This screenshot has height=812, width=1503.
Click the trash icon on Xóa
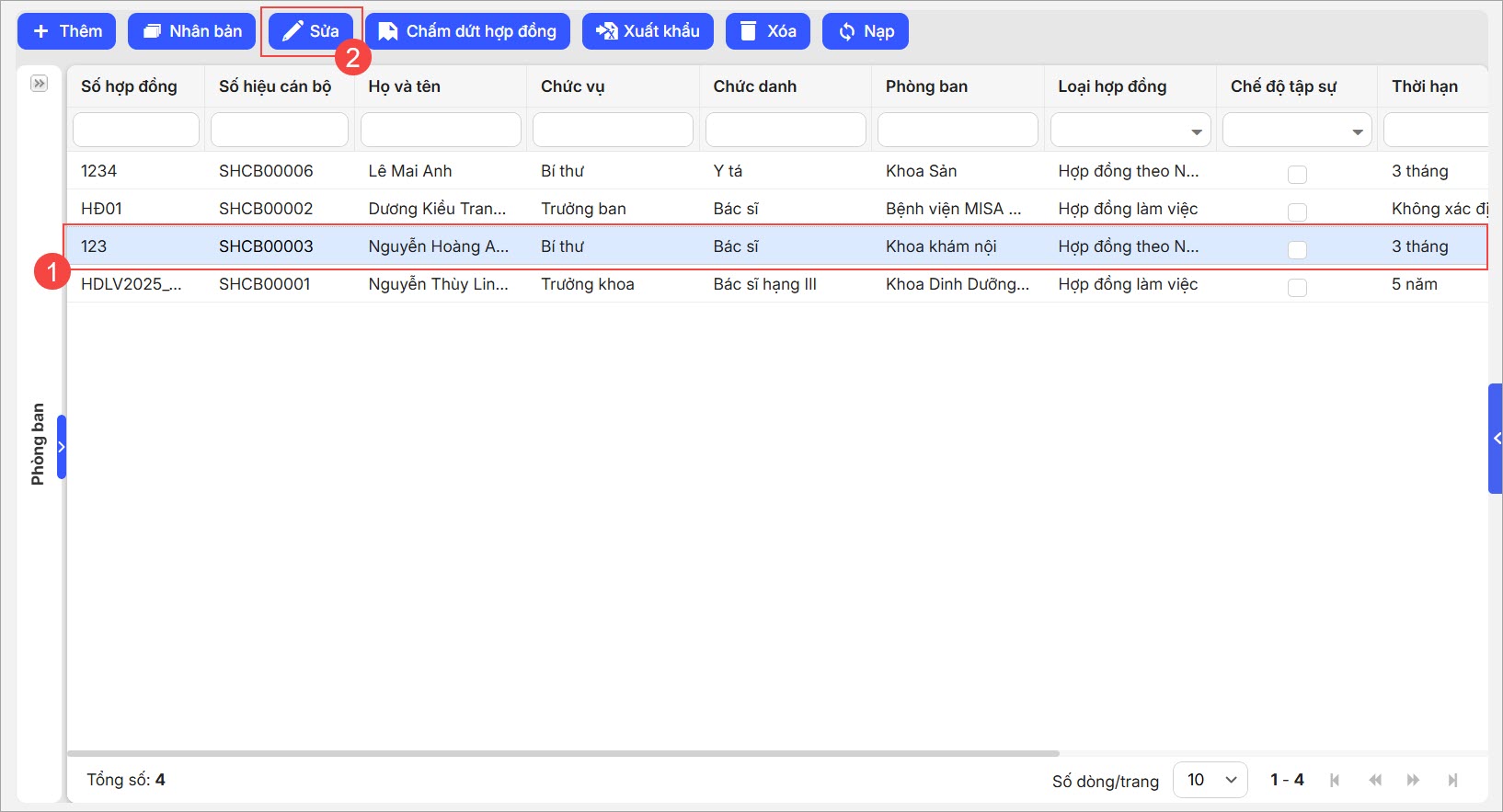[749, 31]
